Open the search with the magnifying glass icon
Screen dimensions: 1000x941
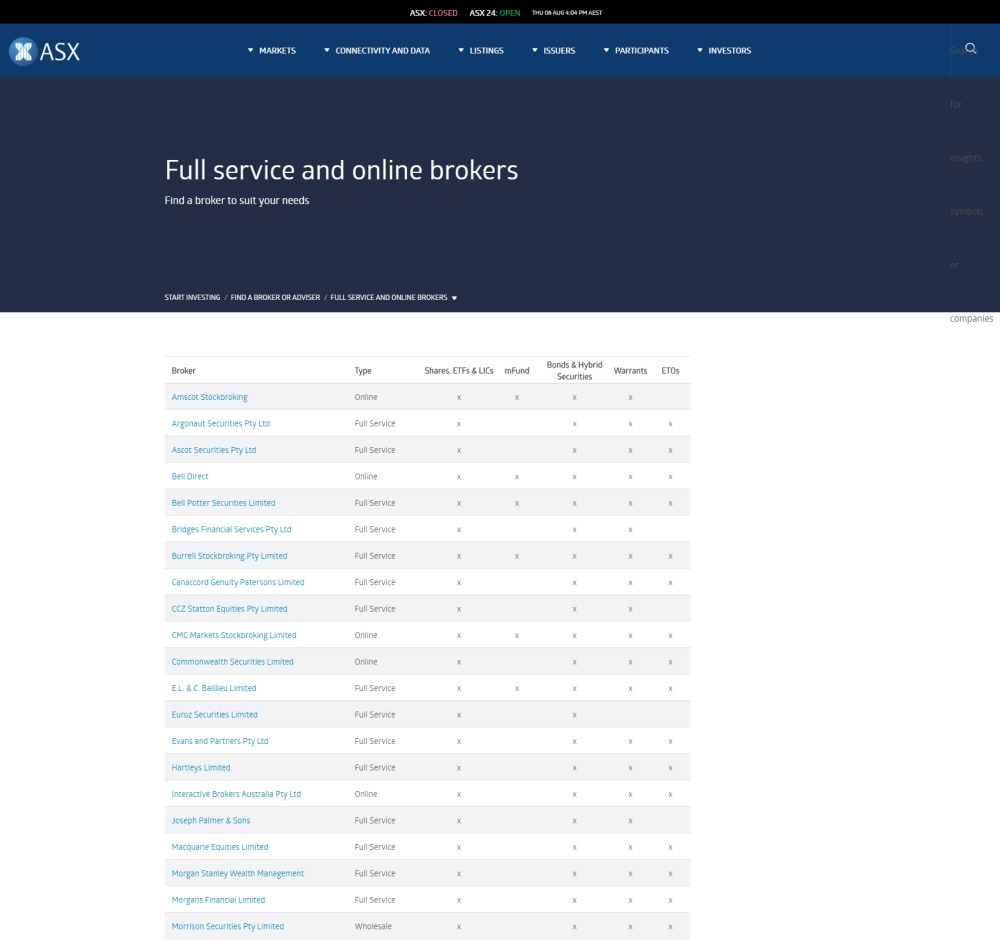(969, 47)
